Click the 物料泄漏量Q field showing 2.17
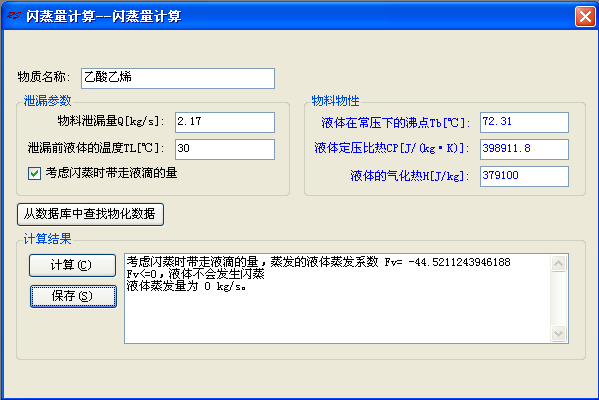This screenshot has height=400, width=599. point(225,122)
